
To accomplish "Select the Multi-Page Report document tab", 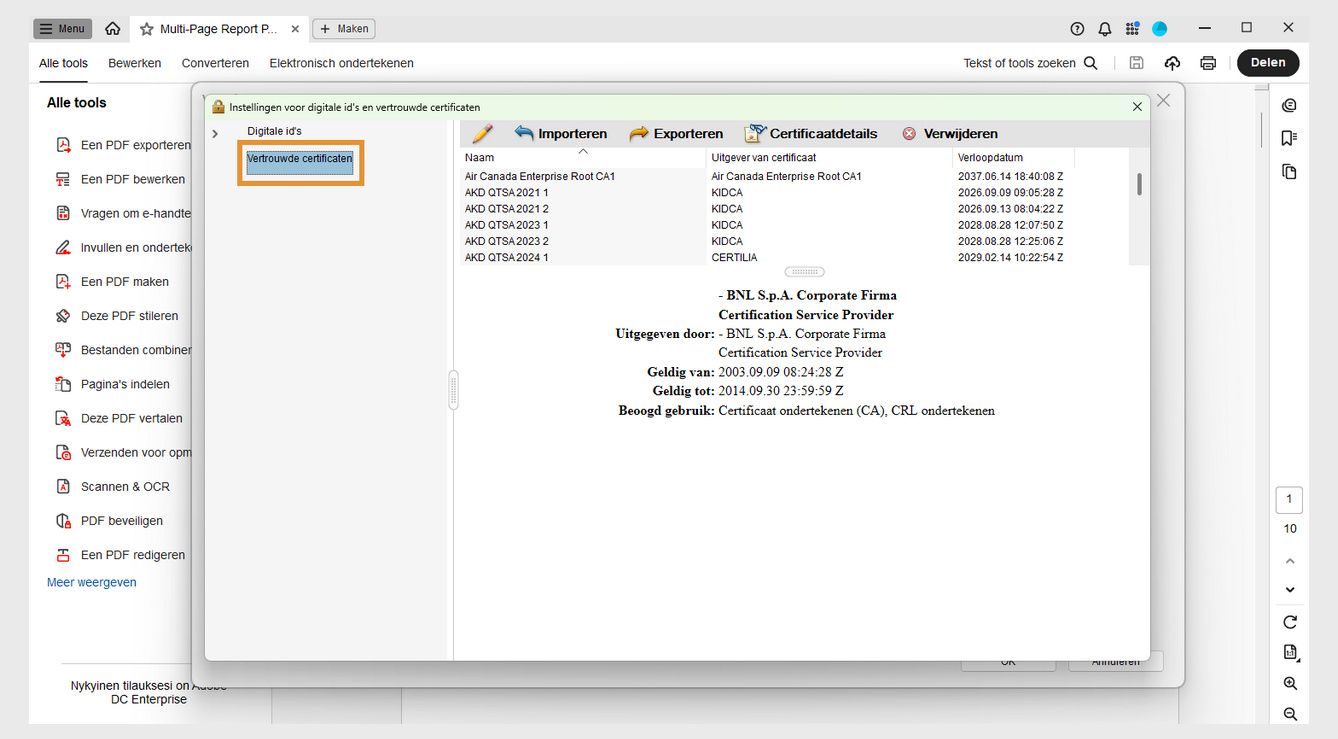I will tap(218, 29).
